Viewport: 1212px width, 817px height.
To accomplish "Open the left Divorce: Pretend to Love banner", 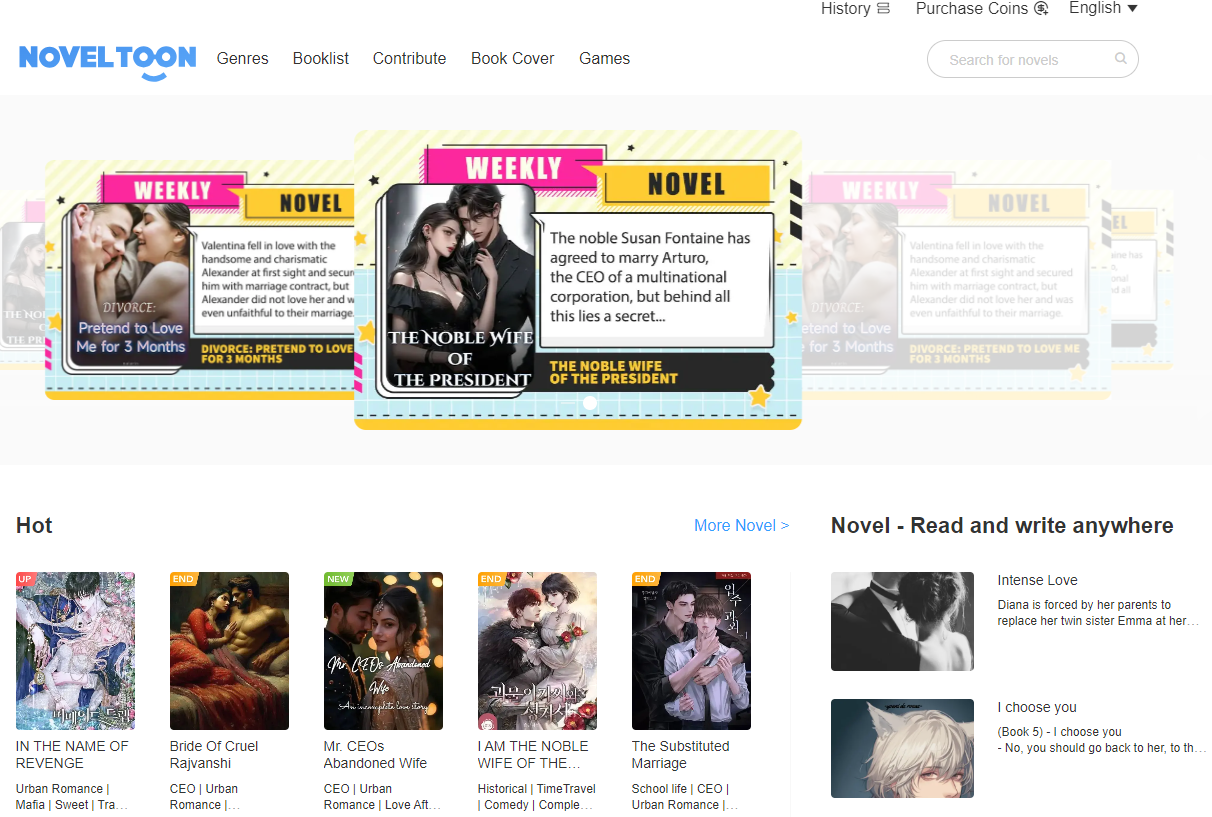I will tap(200, 280).
